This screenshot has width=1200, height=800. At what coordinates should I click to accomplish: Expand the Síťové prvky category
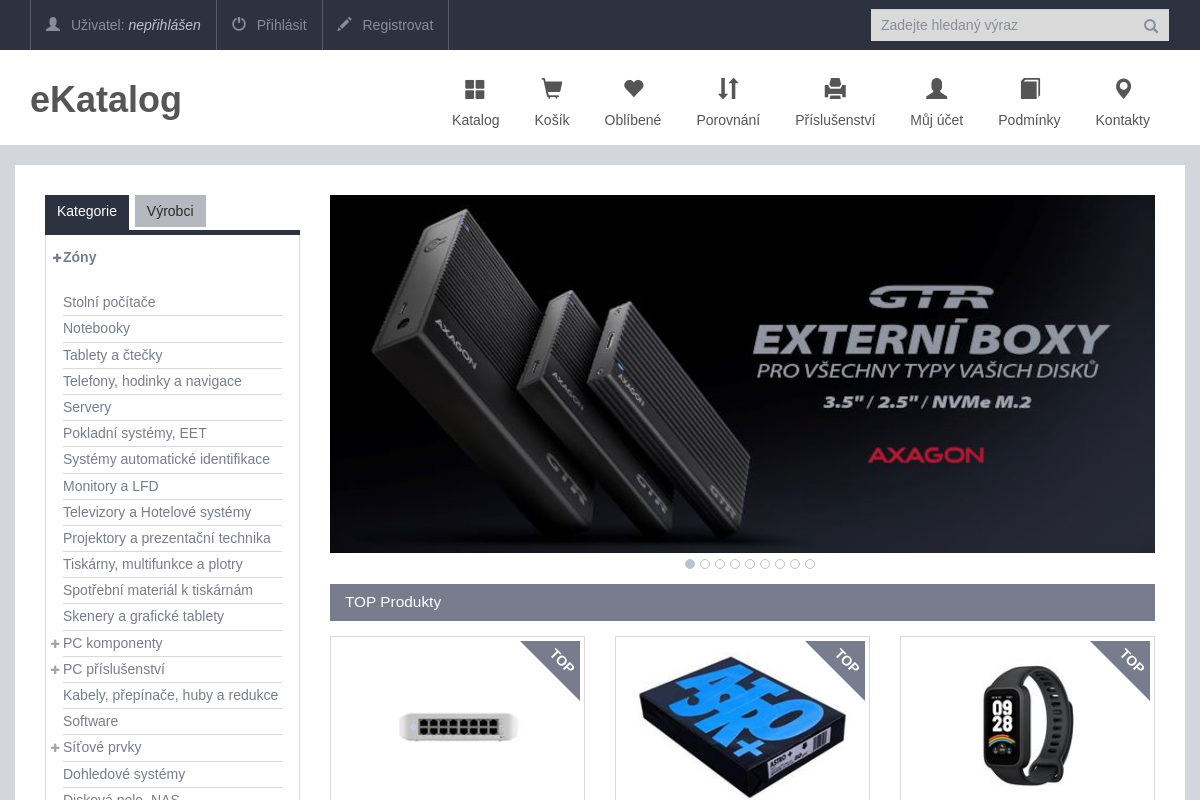coord(56,748)
